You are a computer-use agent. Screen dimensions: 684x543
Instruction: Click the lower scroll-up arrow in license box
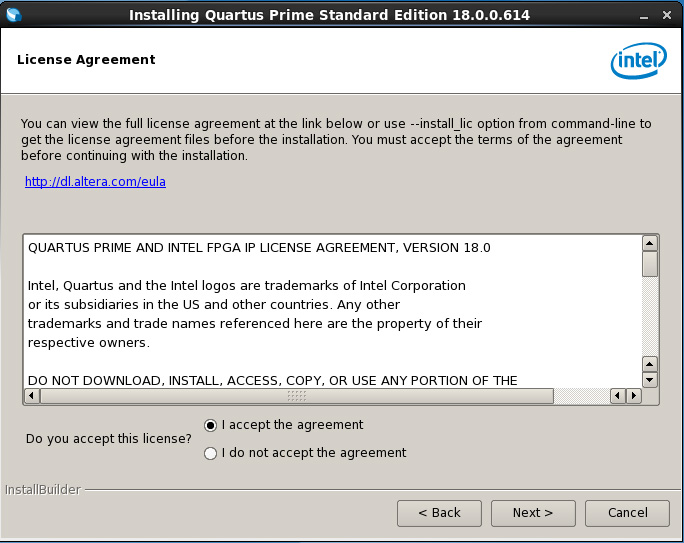(650, 364)
